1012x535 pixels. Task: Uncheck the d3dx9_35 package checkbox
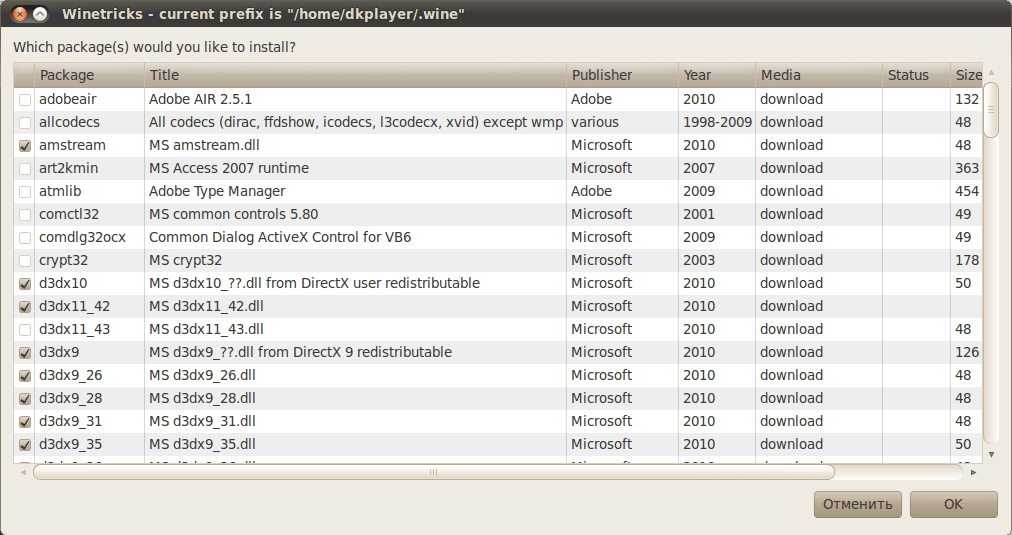(24, 445)
